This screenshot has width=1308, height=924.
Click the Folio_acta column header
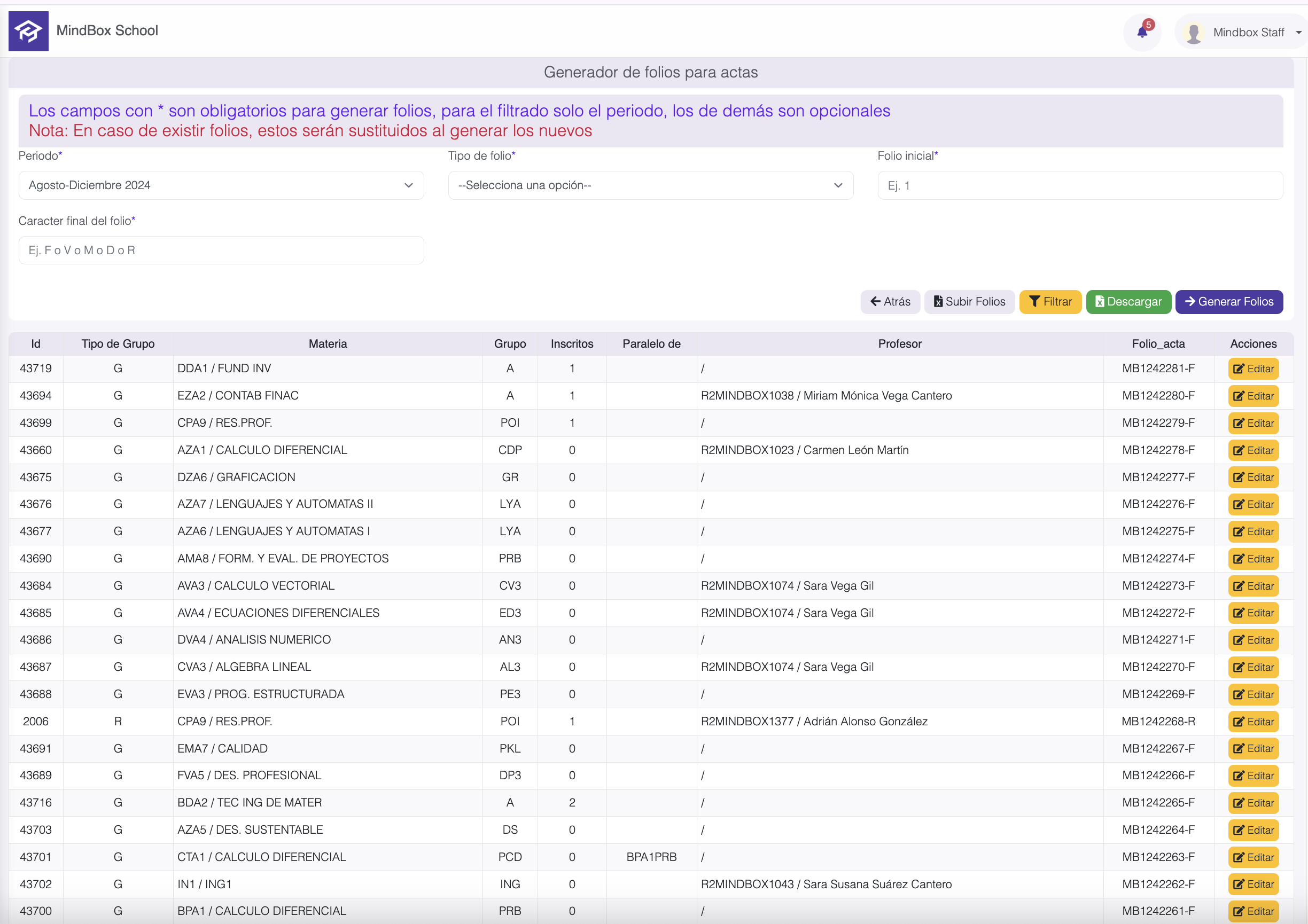tap(1158, 344)
